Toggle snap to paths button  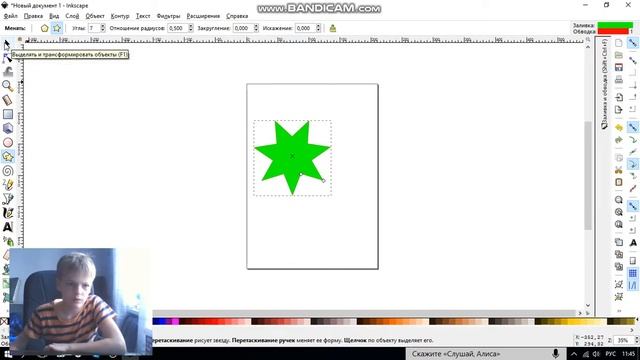[633, 140]
